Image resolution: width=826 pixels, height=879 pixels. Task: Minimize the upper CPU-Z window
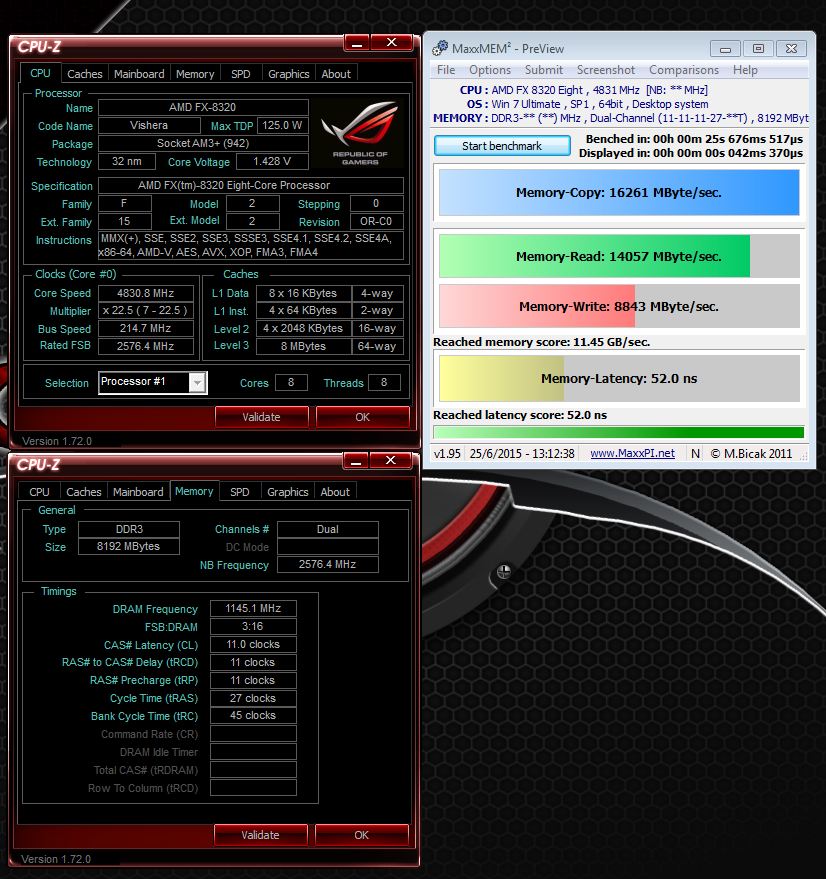tap(357, 43)
